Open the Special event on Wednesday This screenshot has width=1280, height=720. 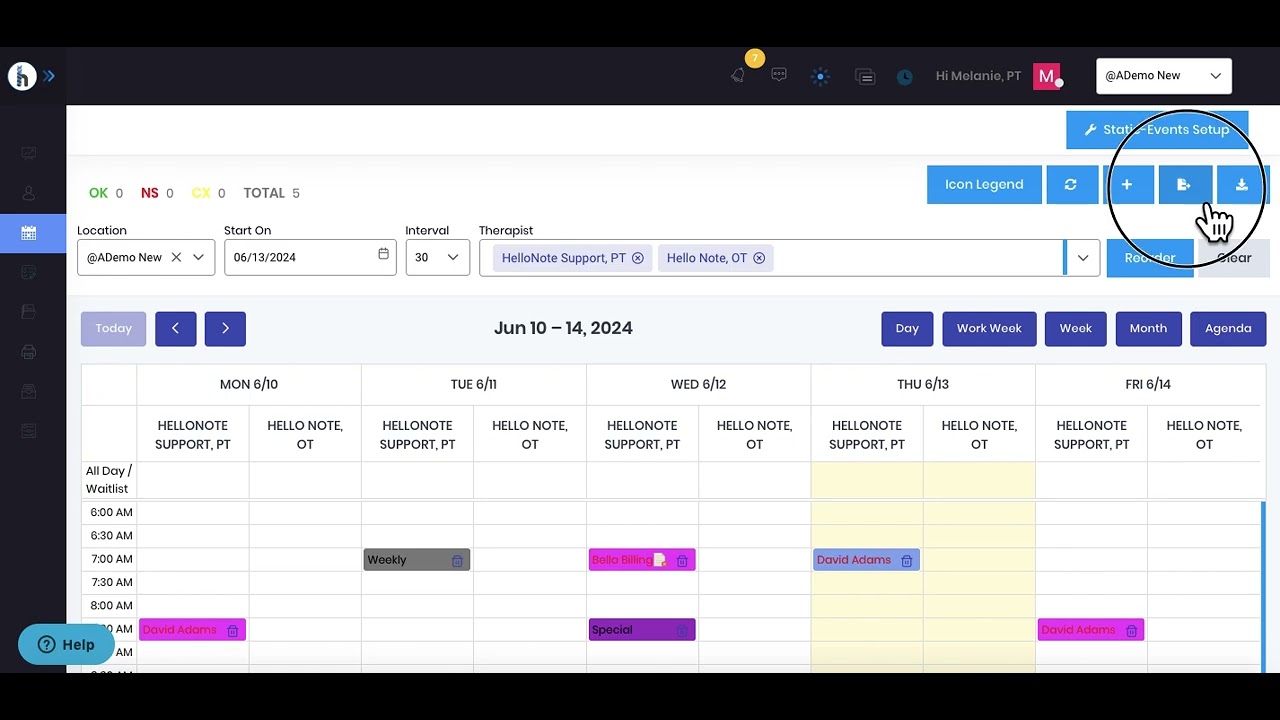642,630
